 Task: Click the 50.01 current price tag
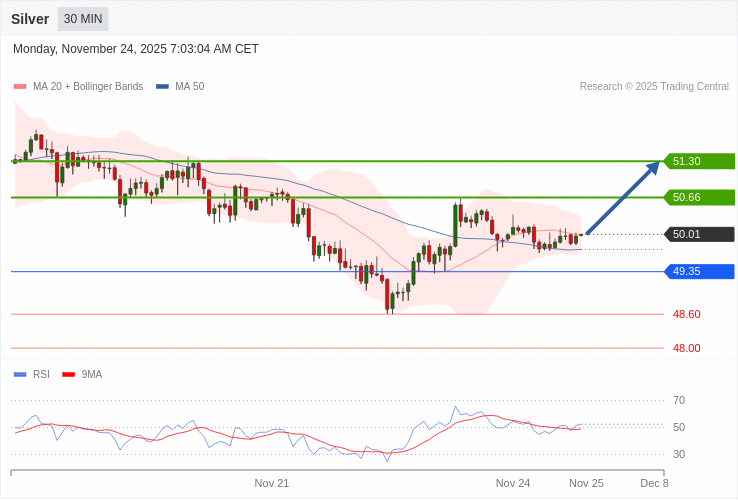click(x=699, y=234)
